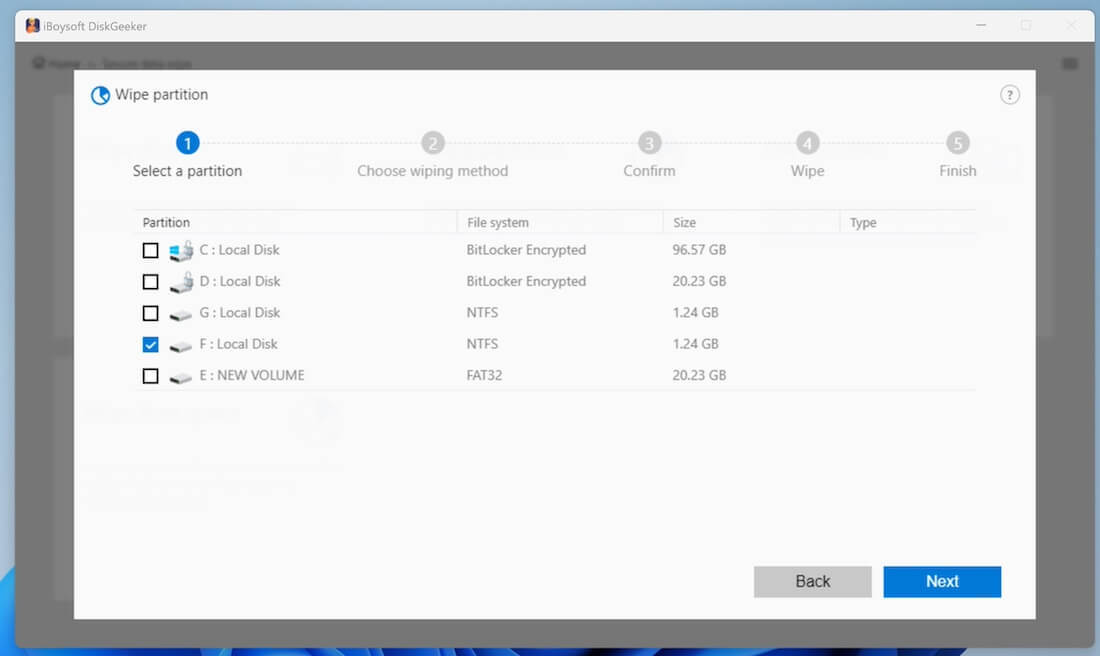Screen dimensions: 1100x656
Task: Click the Type column header
Action: pyautogui.click(x=864, y=222)
